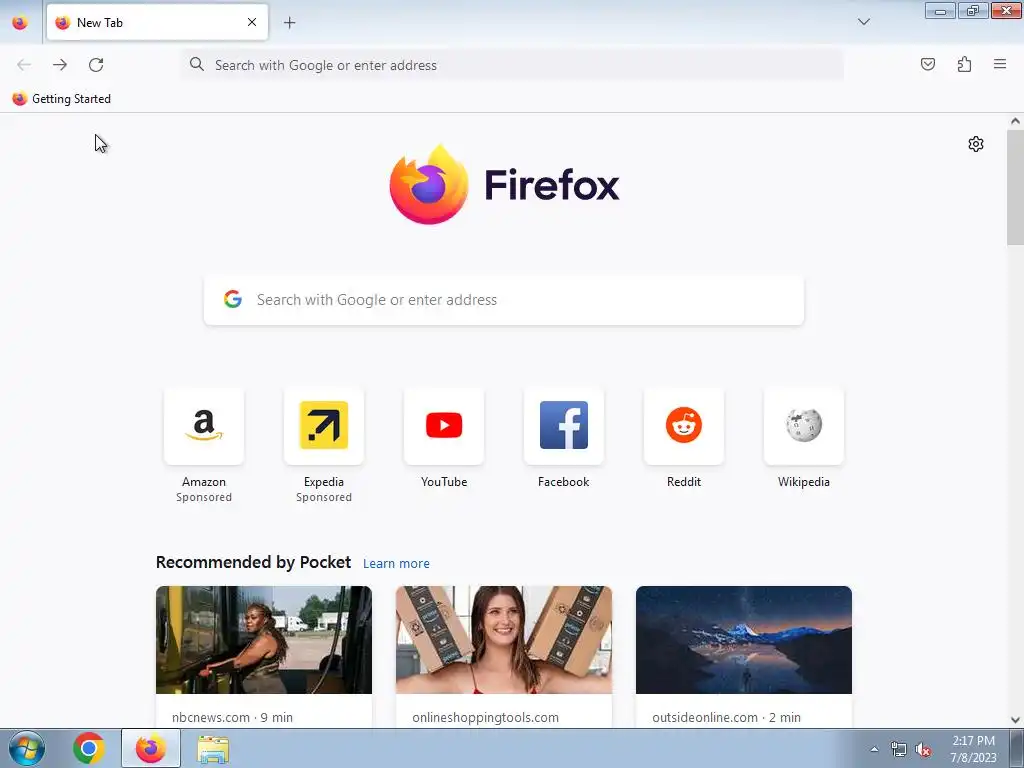The width and height of the screenshot is (1024, 768).
Task: Open Save to Pocket toolbar icon
Action: 927,64
